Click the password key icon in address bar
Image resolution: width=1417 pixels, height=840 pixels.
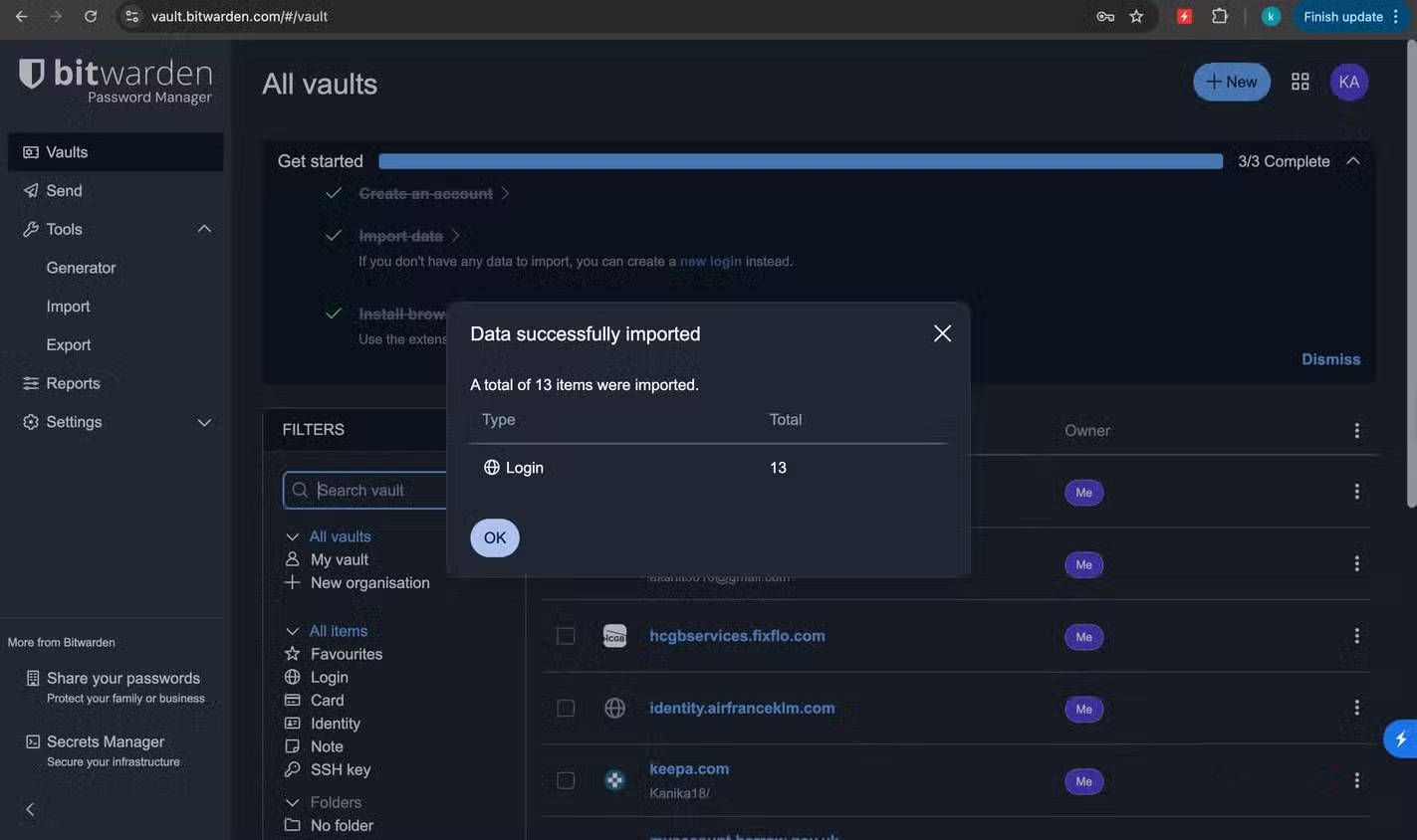click(x=1105, y=16)
